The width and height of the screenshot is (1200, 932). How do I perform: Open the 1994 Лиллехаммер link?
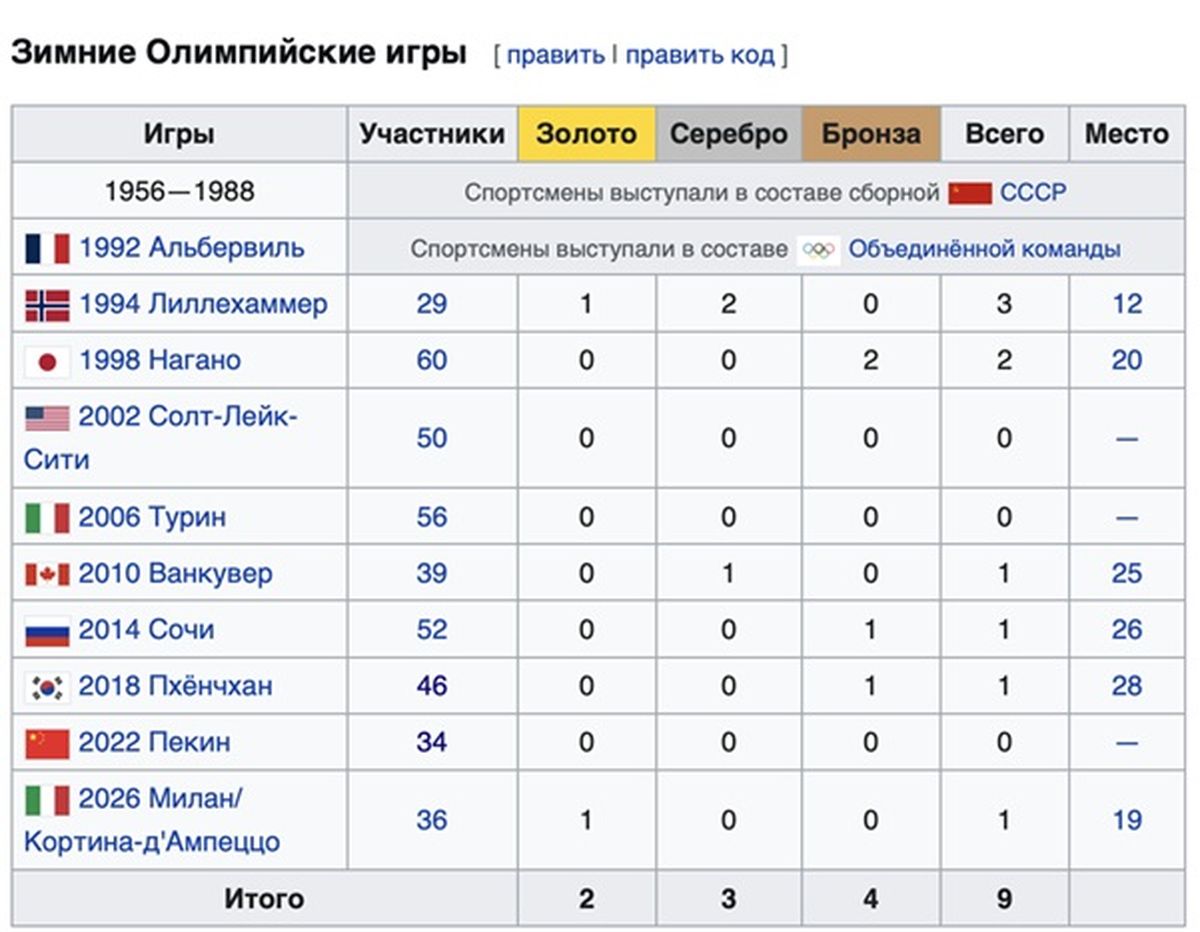pos(203,304)
